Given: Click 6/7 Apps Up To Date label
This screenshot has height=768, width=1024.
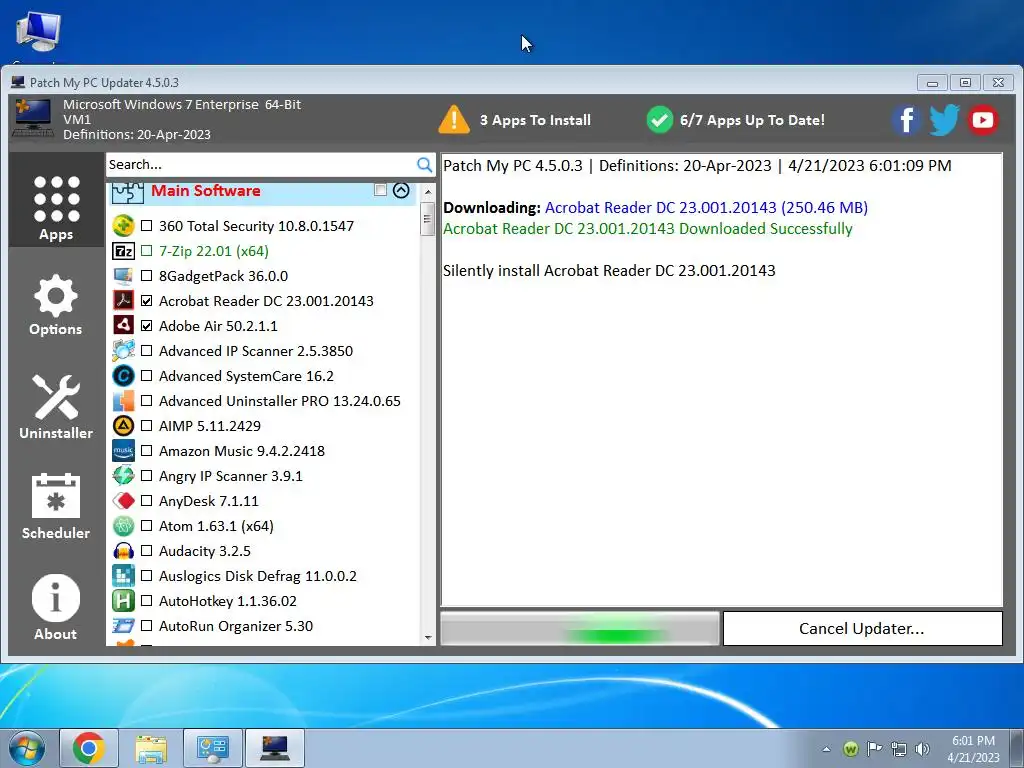Looking at the screenshot, I should tap(752, 120).
